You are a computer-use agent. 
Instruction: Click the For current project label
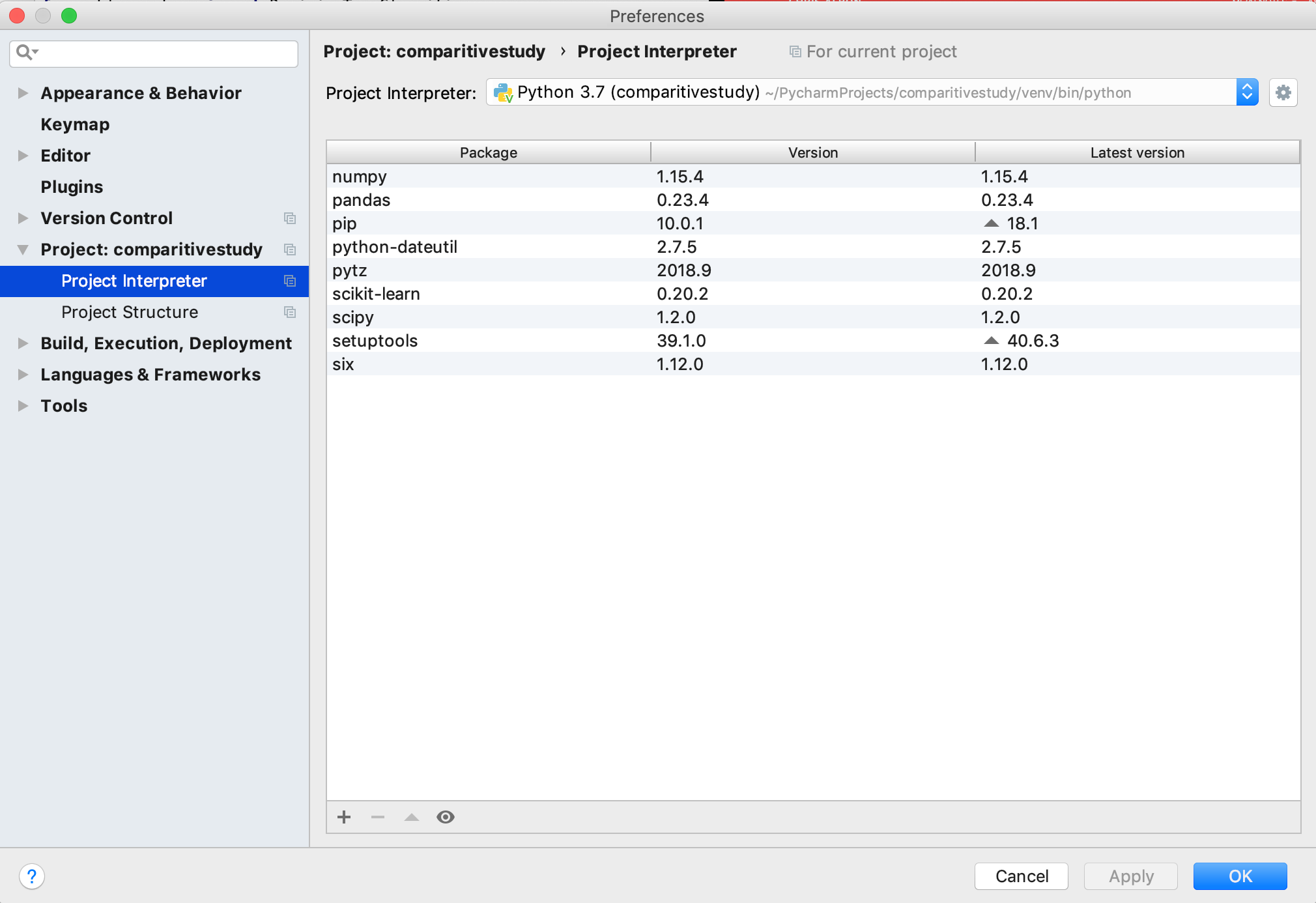(881, 51)
